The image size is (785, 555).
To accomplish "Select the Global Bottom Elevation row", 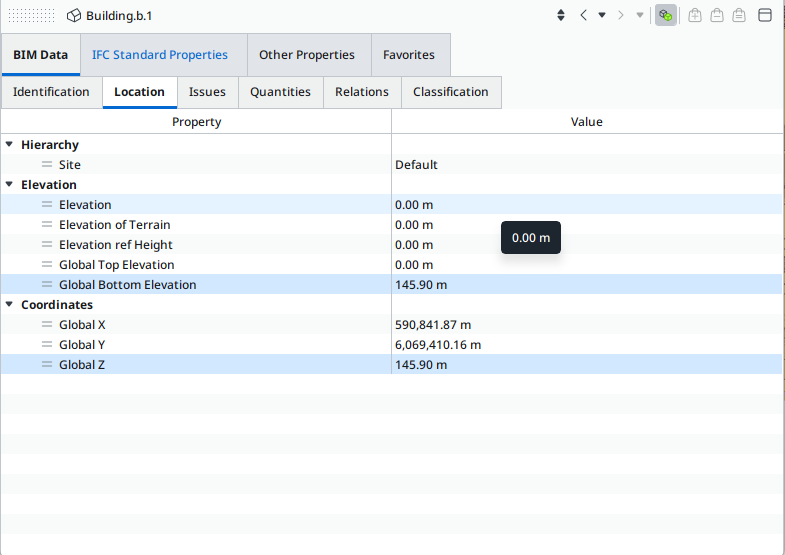I will coord(391,284).
